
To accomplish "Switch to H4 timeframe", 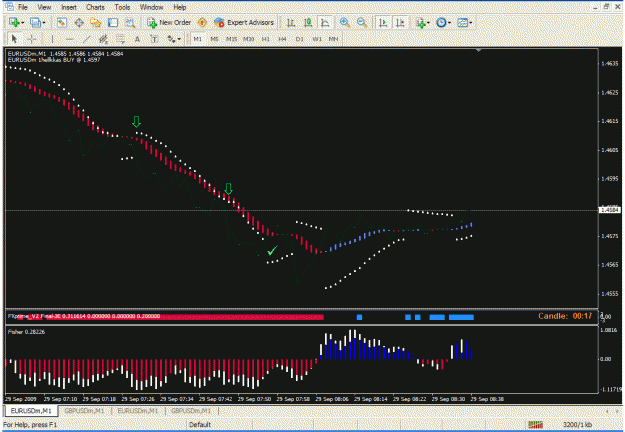I will pos(283,39).
